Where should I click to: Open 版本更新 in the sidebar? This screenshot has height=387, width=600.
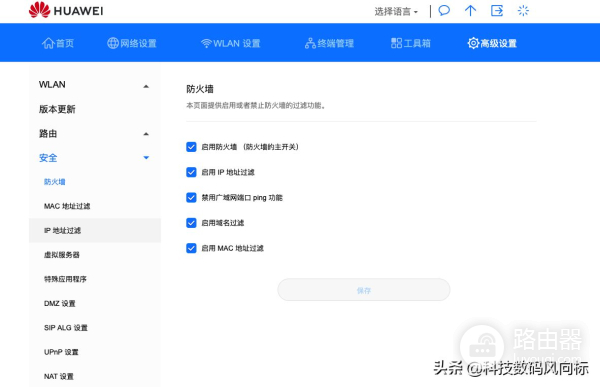[57, 109]
